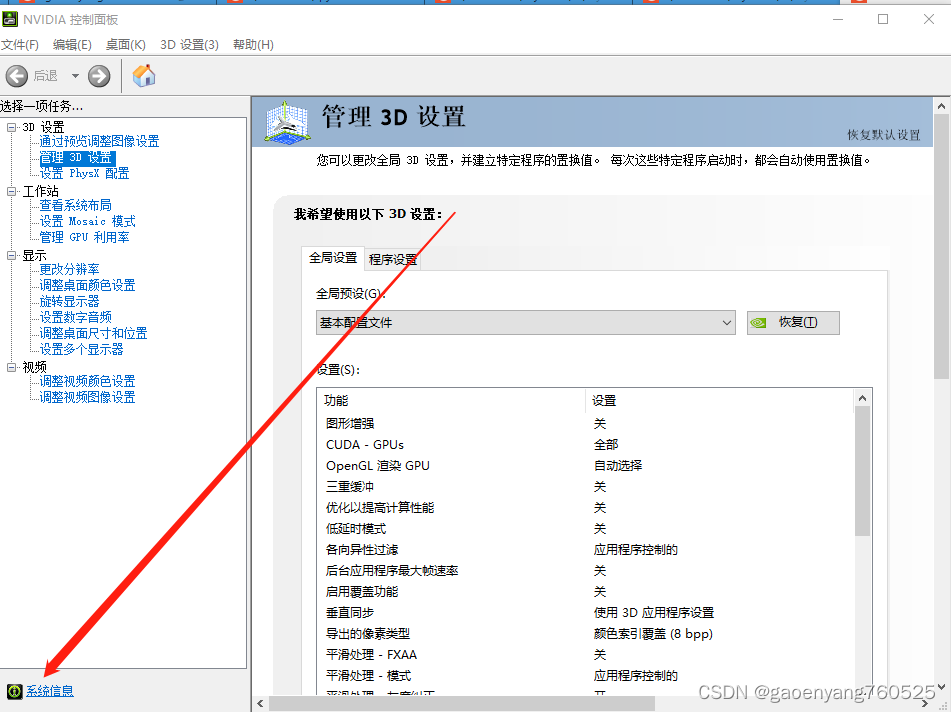Screen dimensions: 951x712
Task: Open 旋转显示器 task
Action: (69, 301)
